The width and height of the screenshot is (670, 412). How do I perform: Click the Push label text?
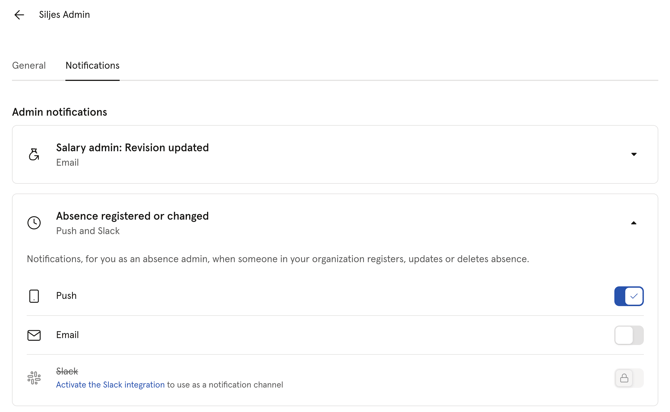coord(66,296)
